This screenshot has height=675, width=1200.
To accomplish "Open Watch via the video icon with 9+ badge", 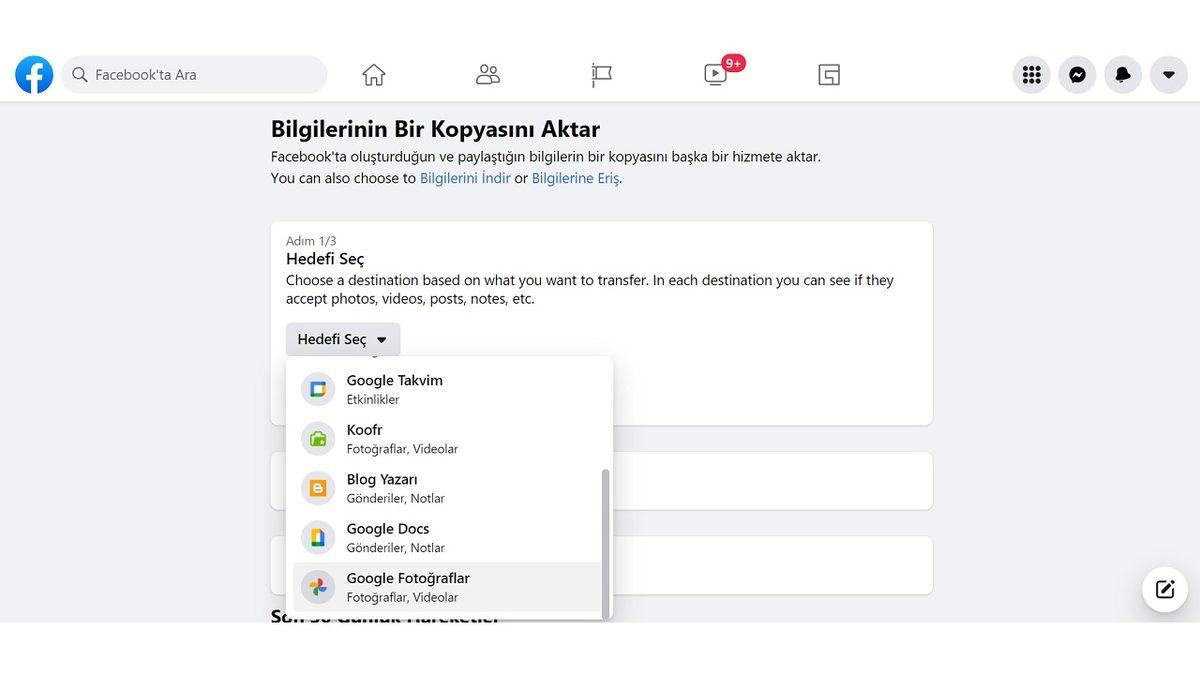I will point(714,74).
